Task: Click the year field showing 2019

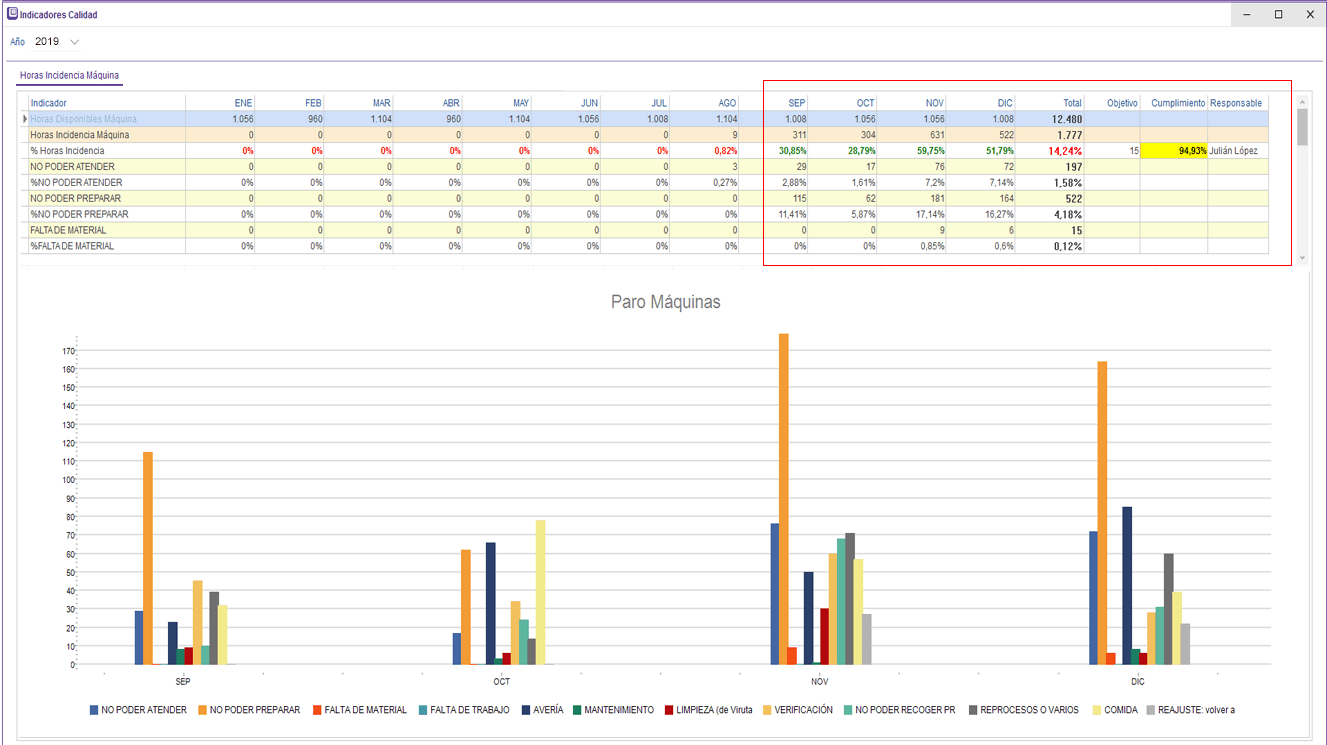Action: (x=47, y=42)
